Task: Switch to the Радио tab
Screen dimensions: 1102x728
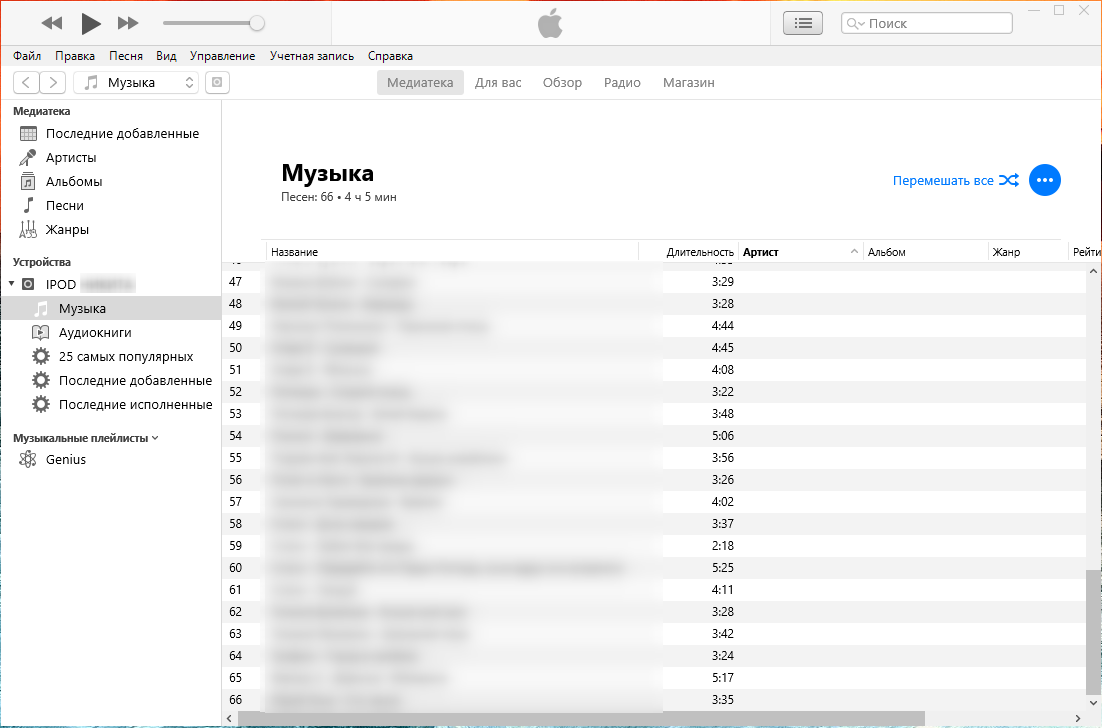Action: coord(622,82)
